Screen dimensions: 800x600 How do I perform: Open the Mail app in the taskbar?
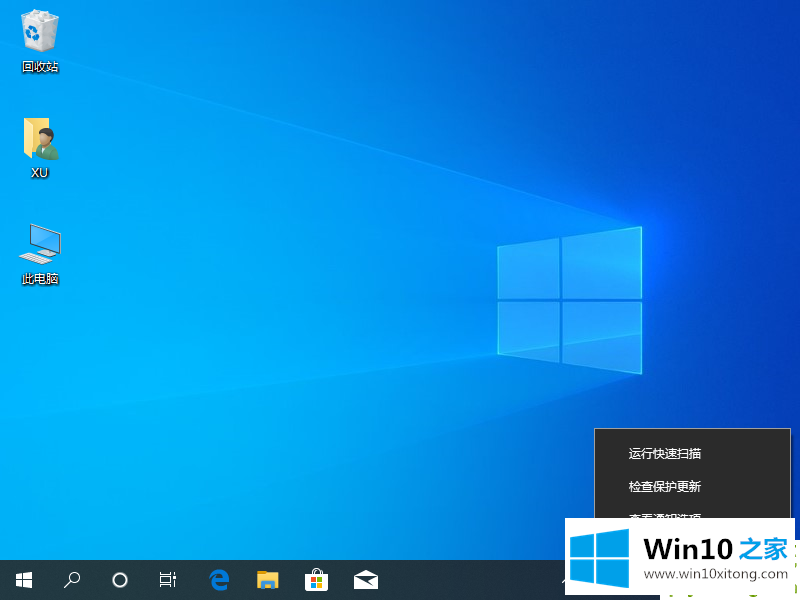pos(365,580)
